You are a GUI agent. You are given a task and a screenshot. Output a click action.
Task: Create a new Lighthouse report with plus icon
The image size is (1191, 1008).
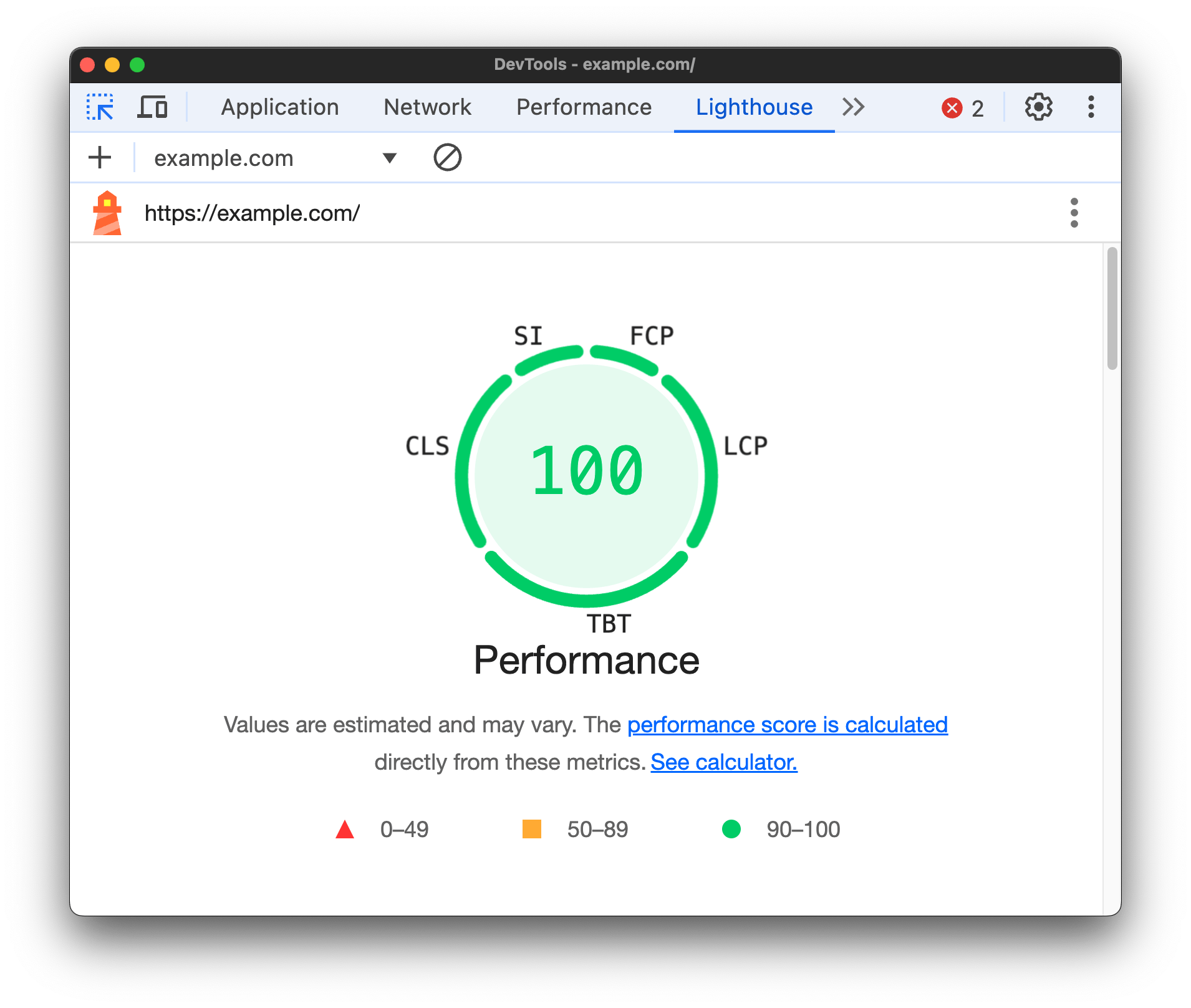[100, 157]
